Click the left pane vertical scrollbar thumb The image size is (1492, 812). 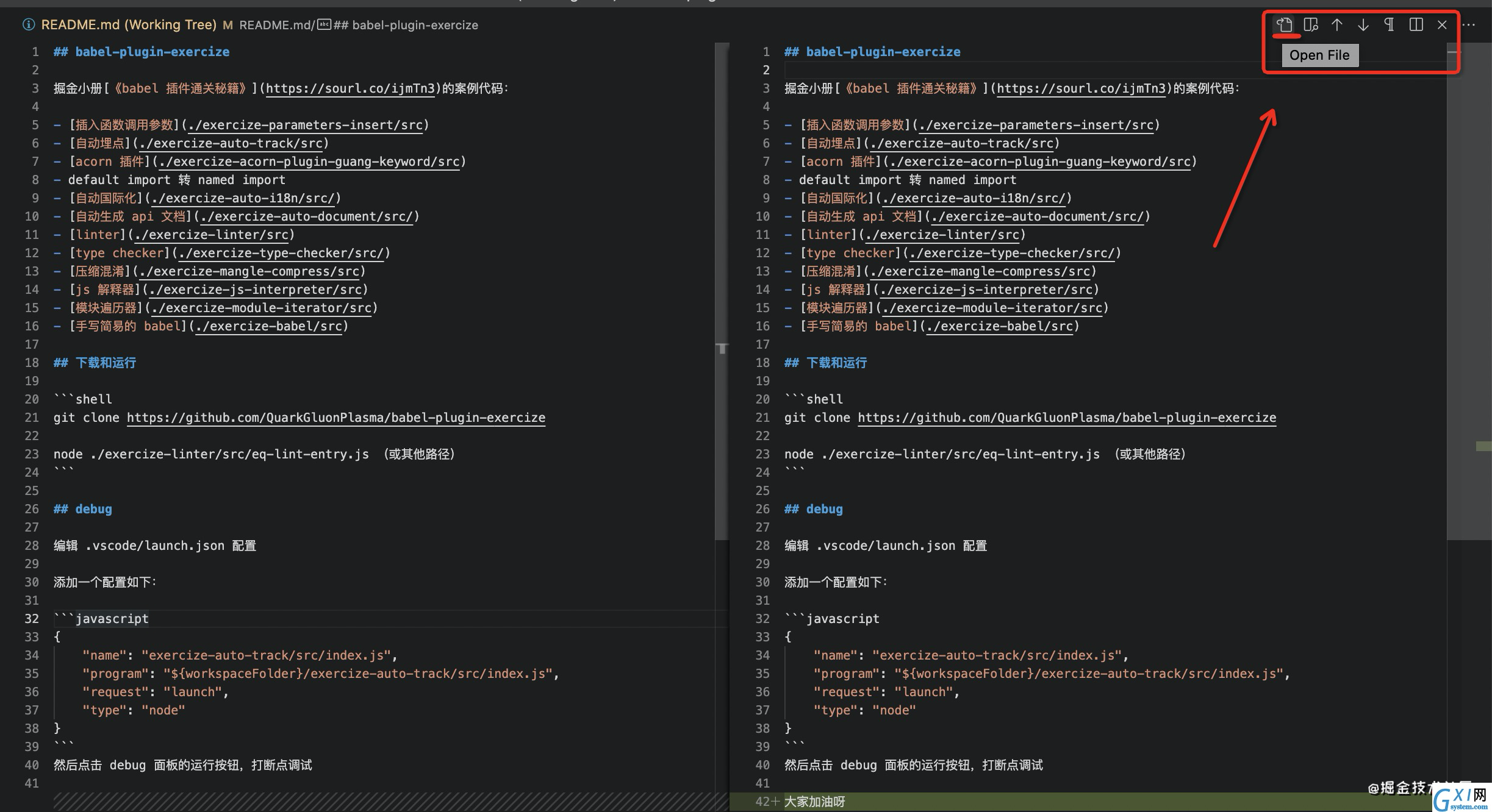(x=722, y=291)
